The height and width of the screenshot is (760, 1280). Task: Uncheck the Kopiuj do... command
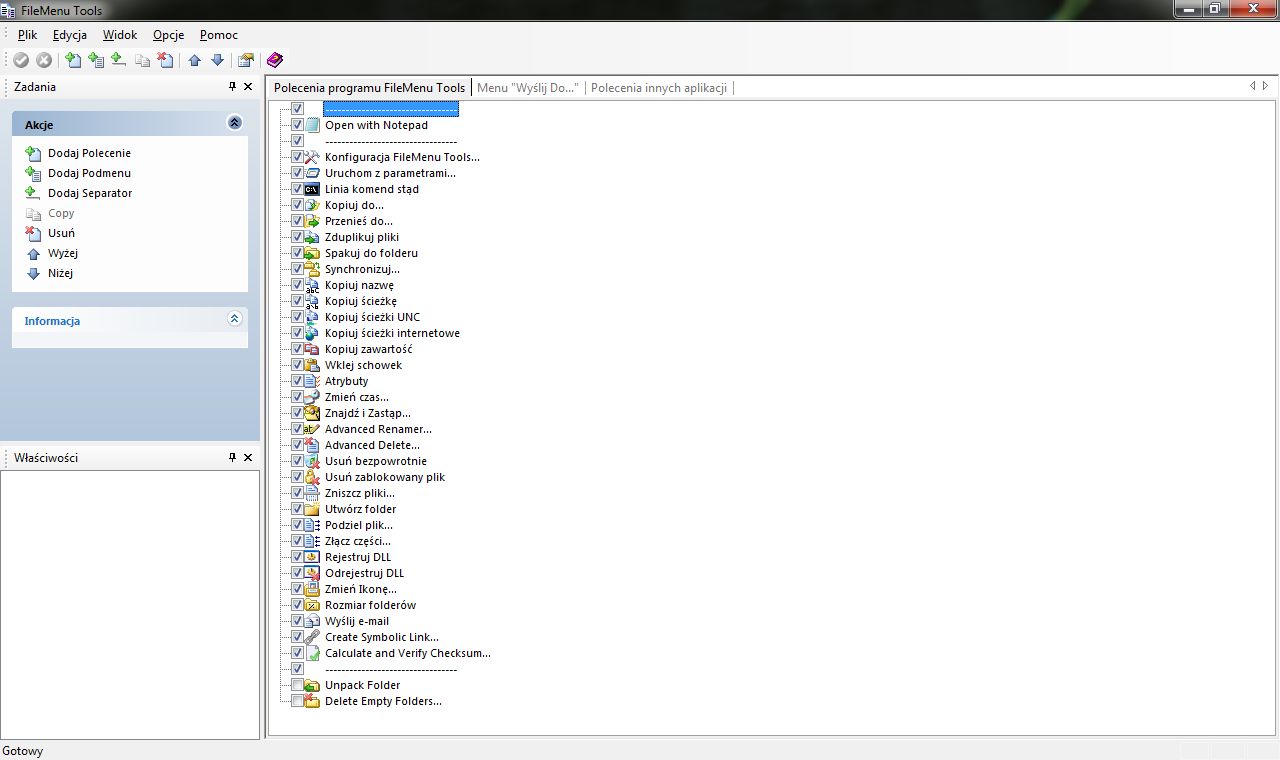click(297, 205)
